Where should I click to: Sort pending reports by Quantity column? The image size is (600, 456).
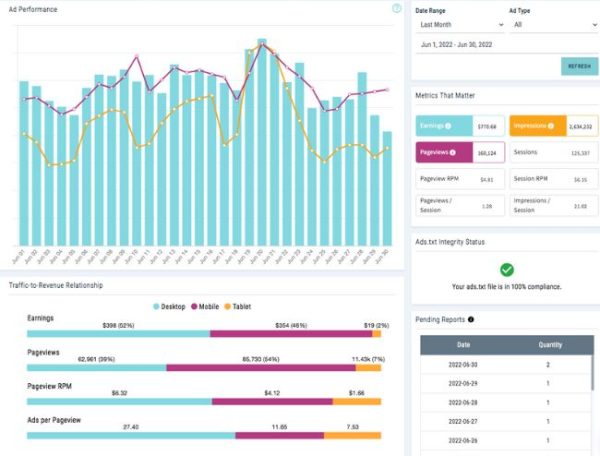[549, 344]
